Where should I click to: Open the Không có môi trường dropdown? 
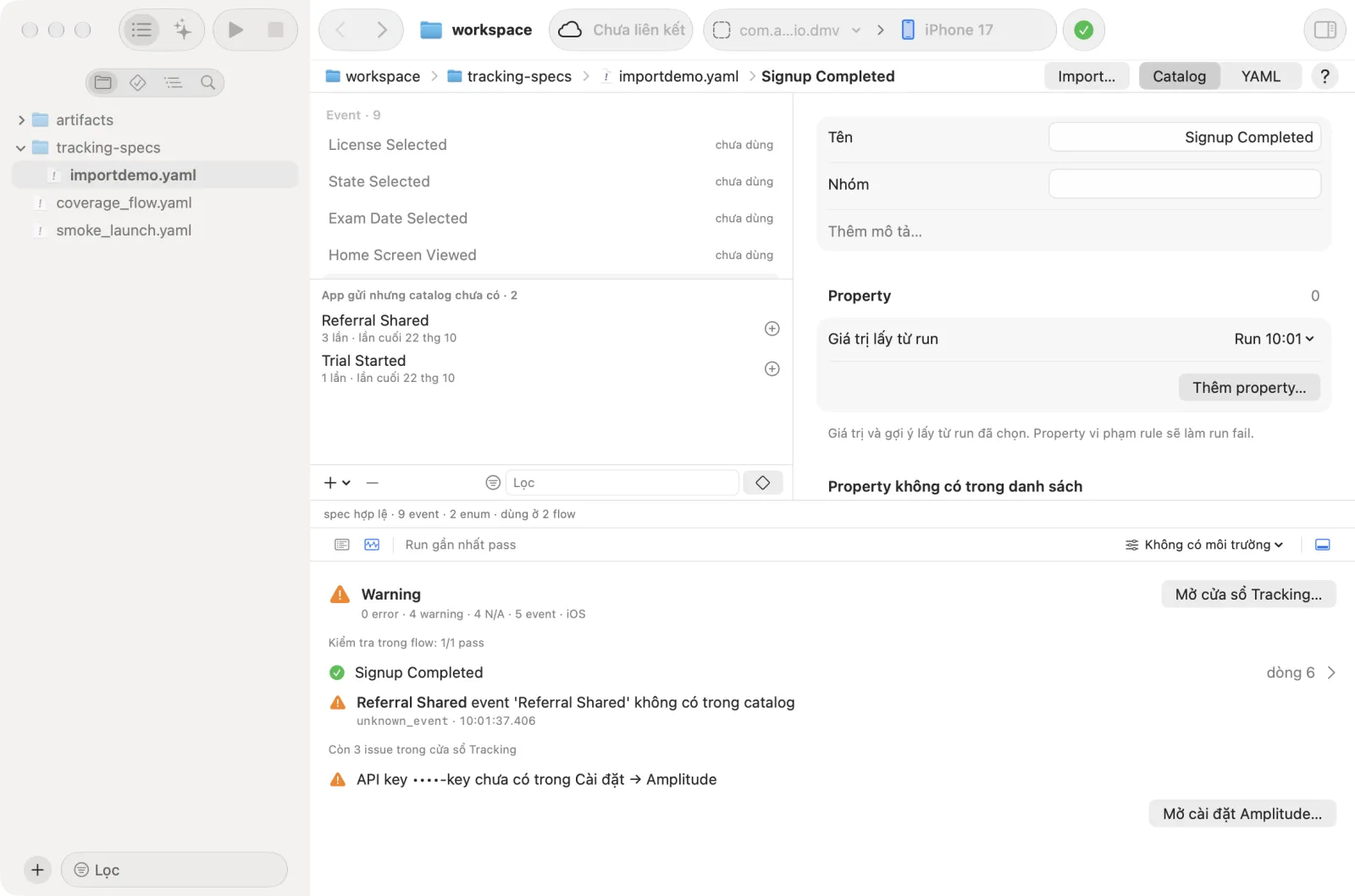click(x=1203, y=545)
